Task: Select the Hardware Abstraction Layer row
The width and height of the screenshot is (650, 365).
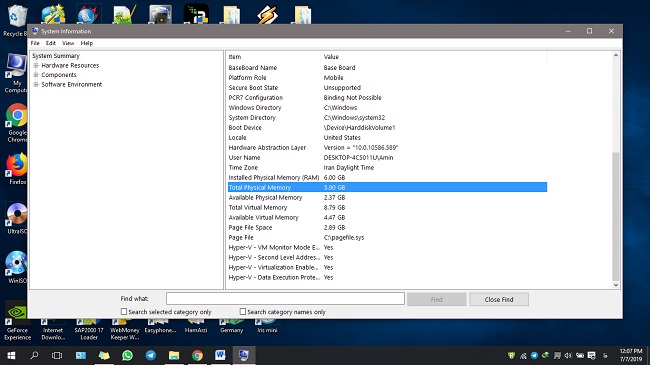Action: pyautogui.click(x=387, y=148)
